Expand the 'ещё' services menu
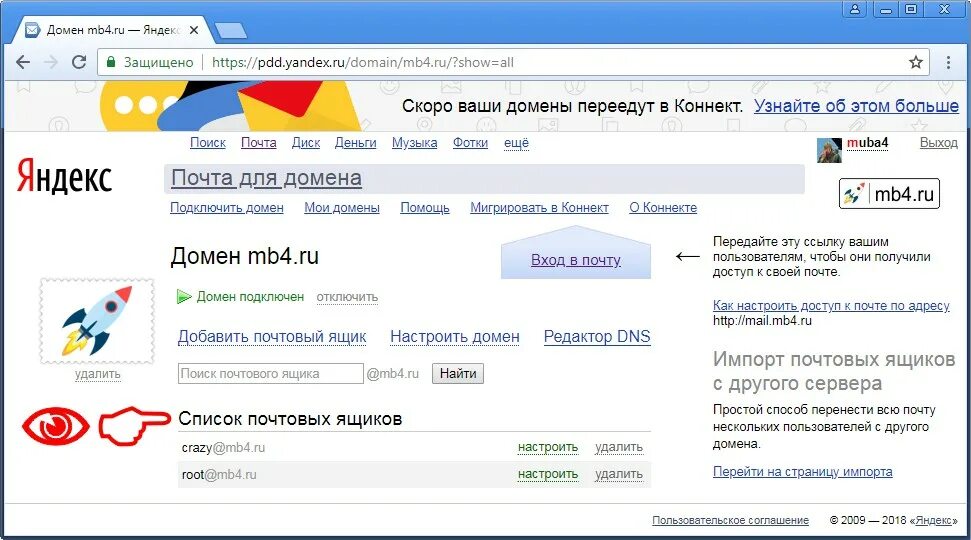 [516, 143]
